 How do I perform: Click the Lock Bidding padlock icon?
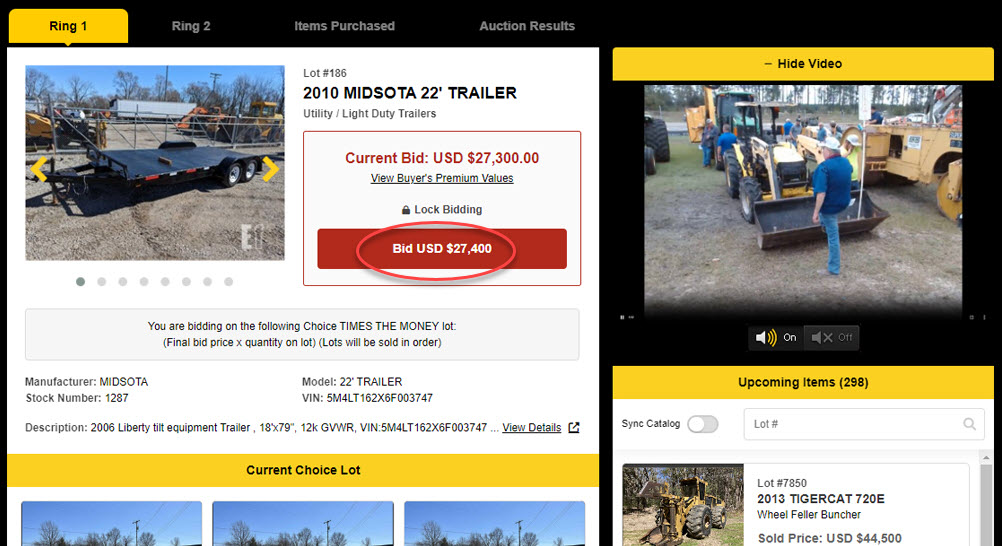406,211
